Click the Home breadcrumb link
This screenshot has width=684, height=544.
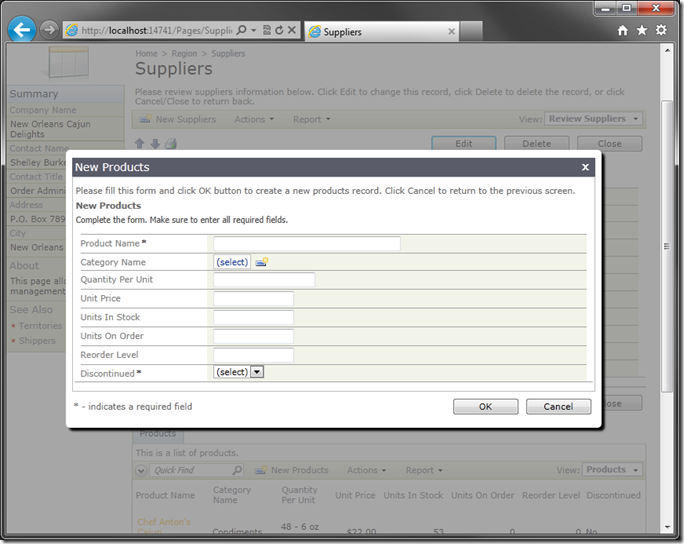146,53
